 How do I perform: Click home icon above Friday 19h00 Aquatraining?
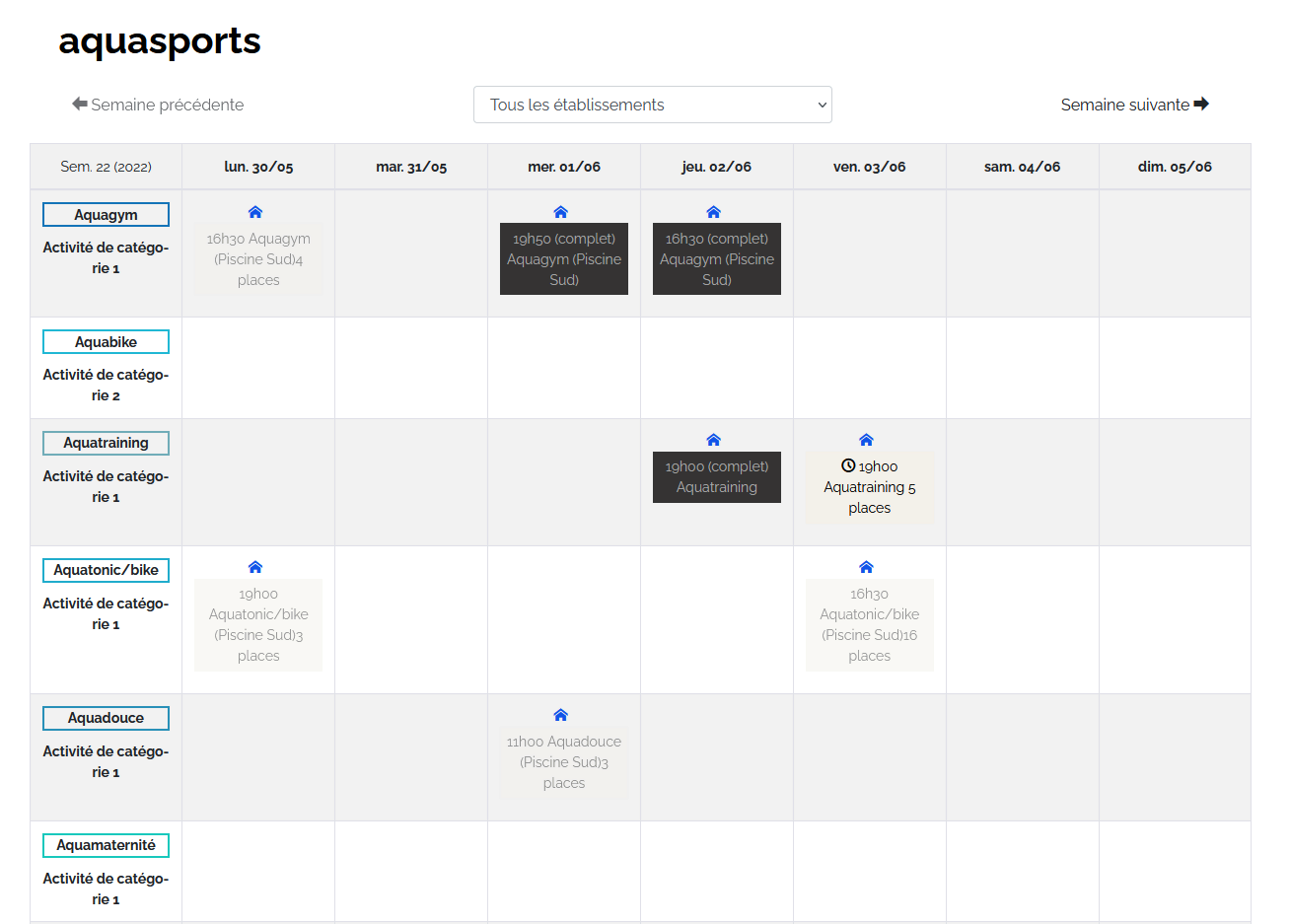(867, 440)
